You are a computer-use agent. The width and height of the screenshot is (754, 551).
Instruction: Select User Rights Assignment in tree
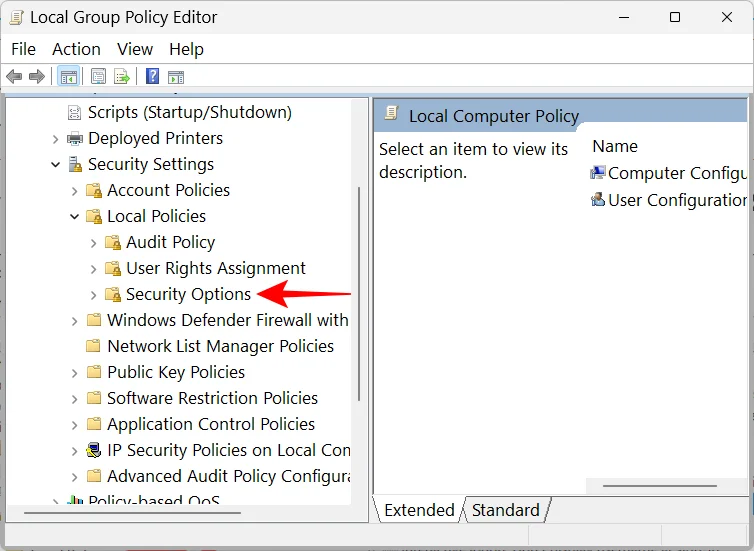[x=215, y=268]
